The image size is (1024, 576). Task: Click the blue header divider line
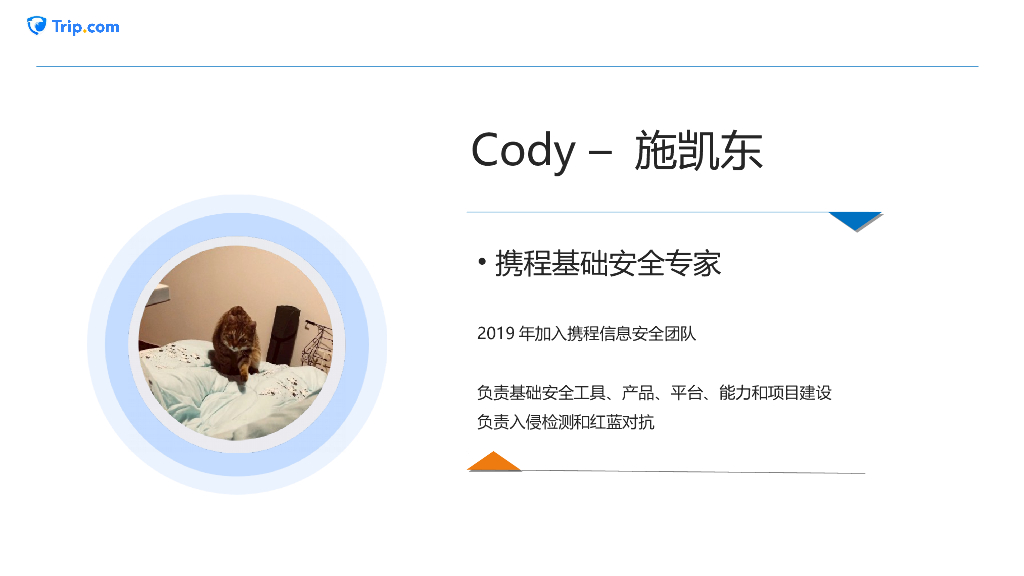(507, 66)
